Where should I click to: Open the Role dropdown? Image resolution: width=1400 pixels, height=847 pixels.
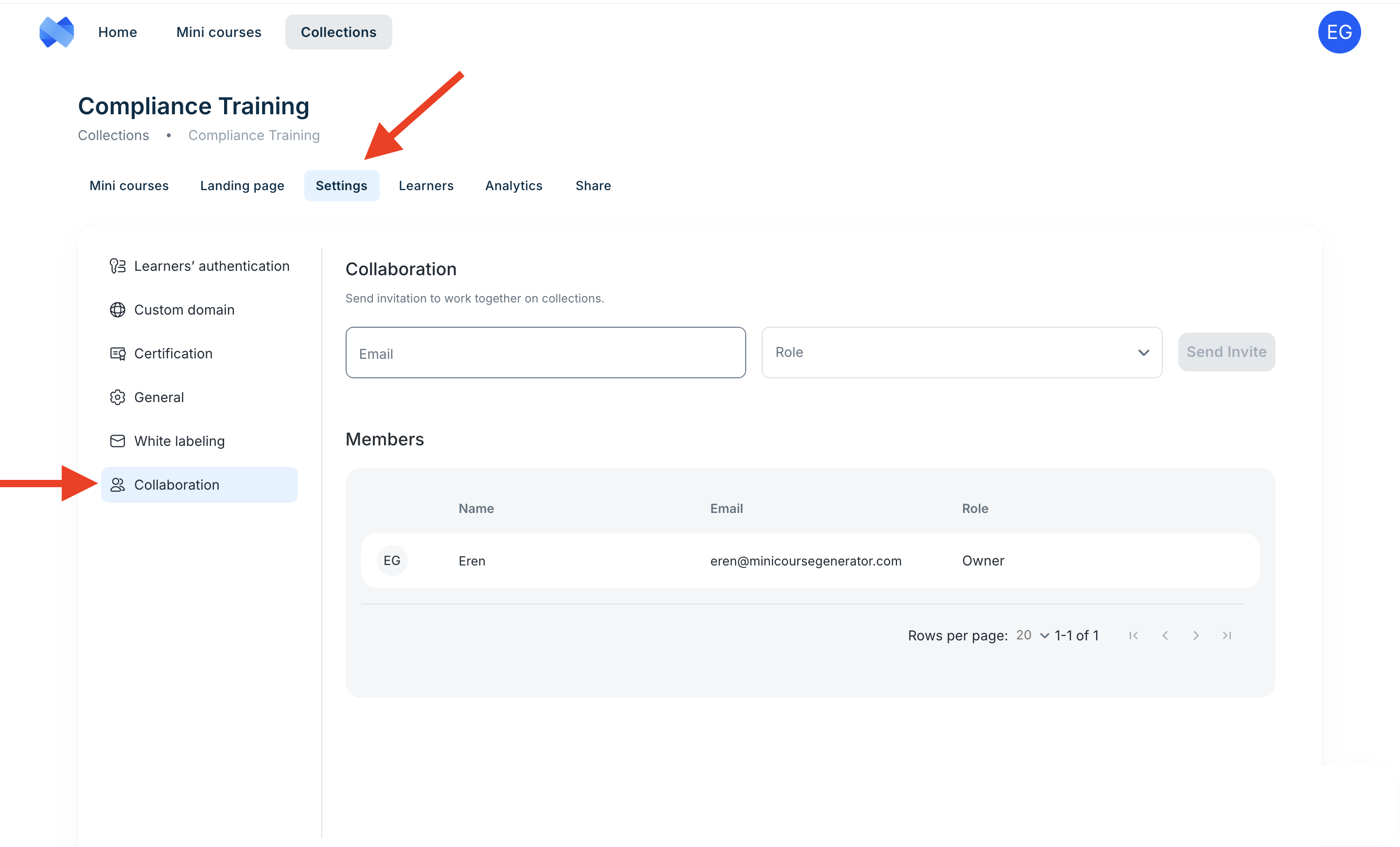point(962,353)
